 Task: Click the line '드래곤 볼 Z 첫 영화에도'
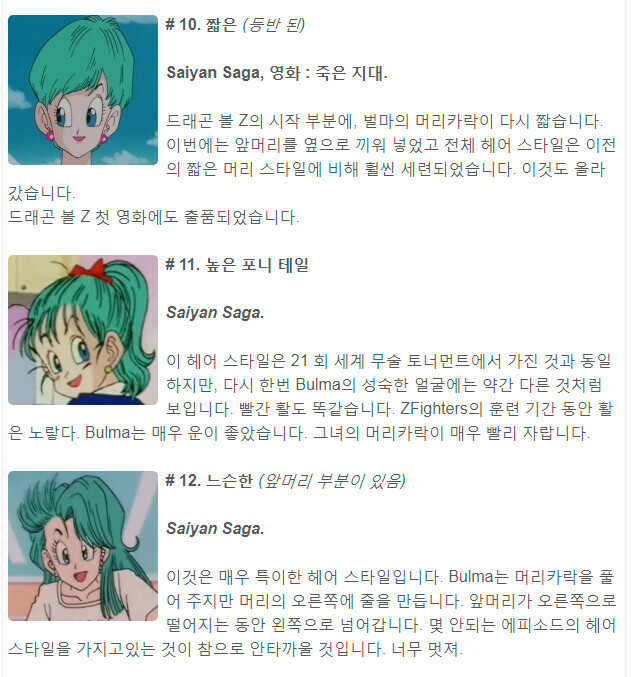pos(153,217)
